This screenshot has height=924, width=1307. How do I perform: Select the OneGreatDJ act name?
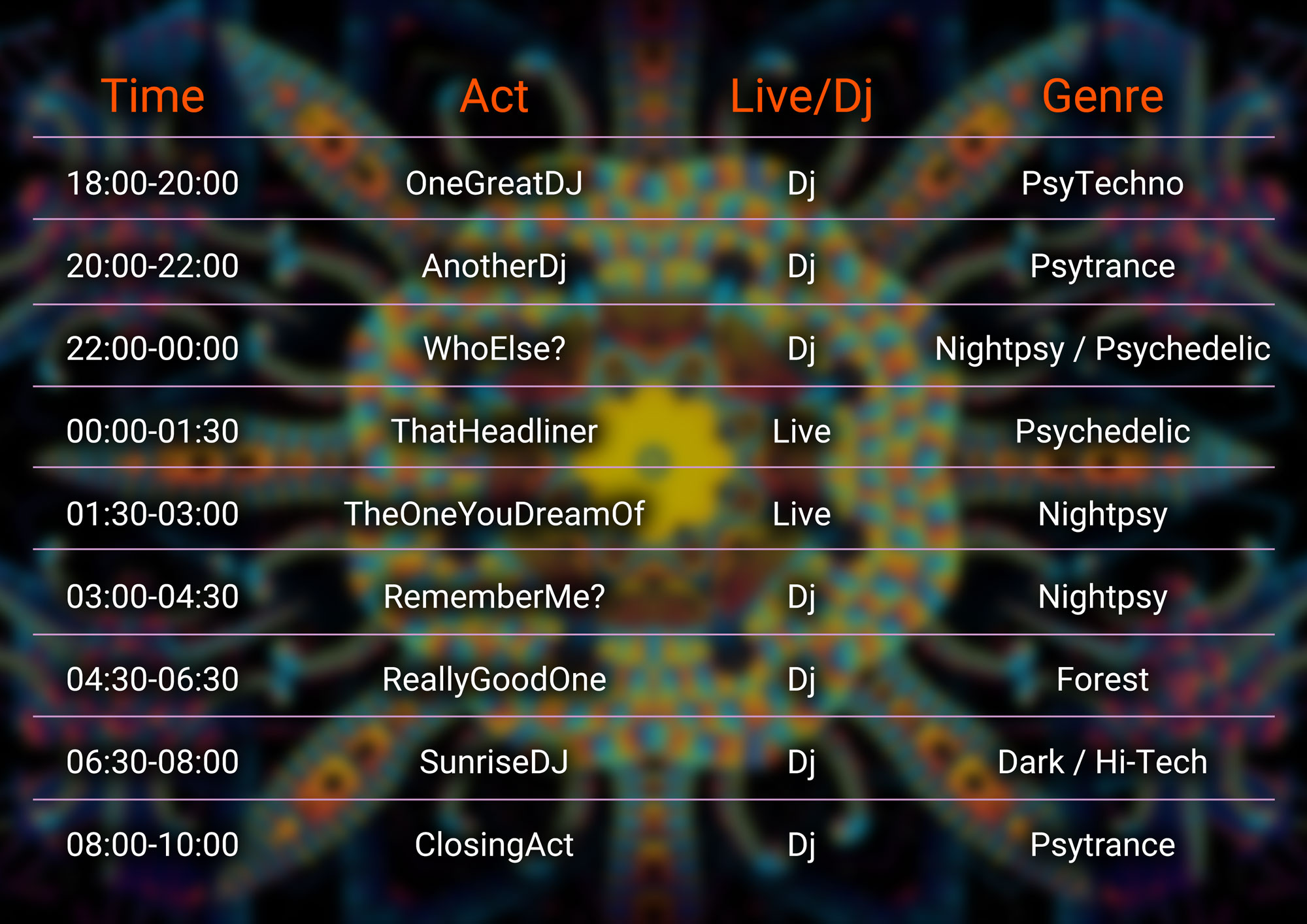(x=494, y=184)
